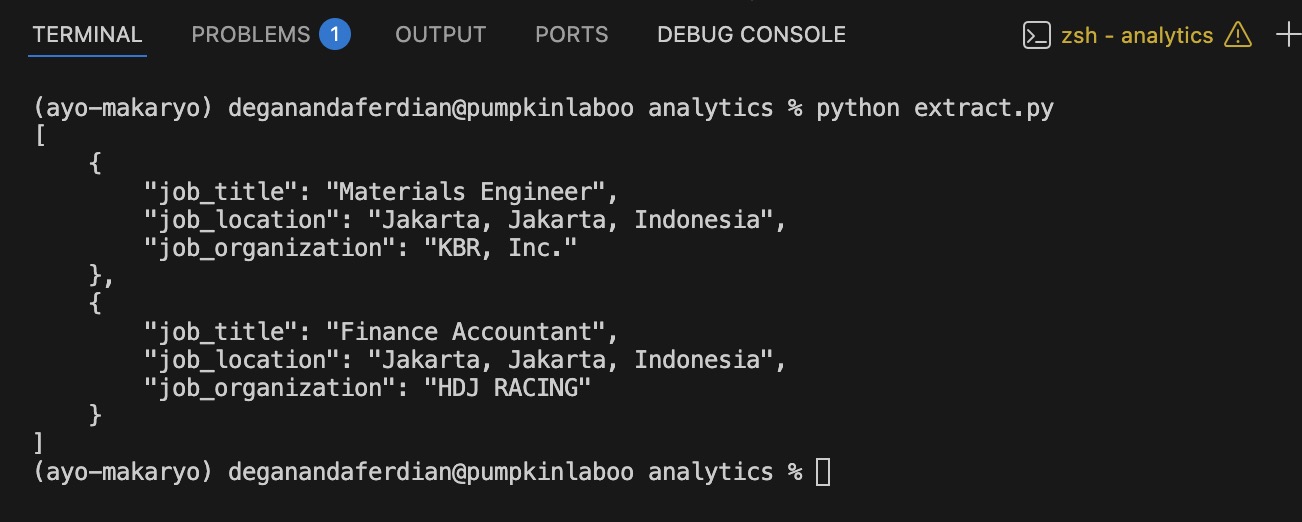1302x522 pixels.
Task: Switch to the DEBUG CONSOLE tab
Action: click(751, 34)
